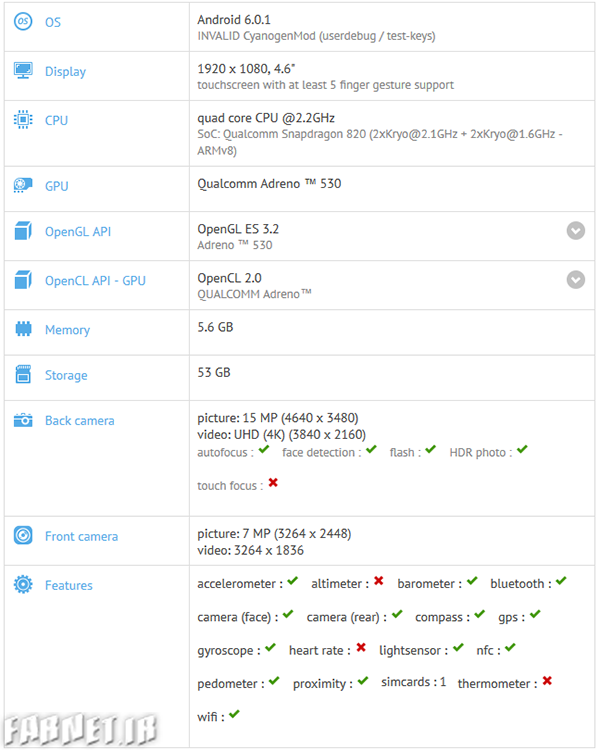Screen dimensions: 600x750
Task: Click the Front camera lens icon
Action: tap(23, 536)
